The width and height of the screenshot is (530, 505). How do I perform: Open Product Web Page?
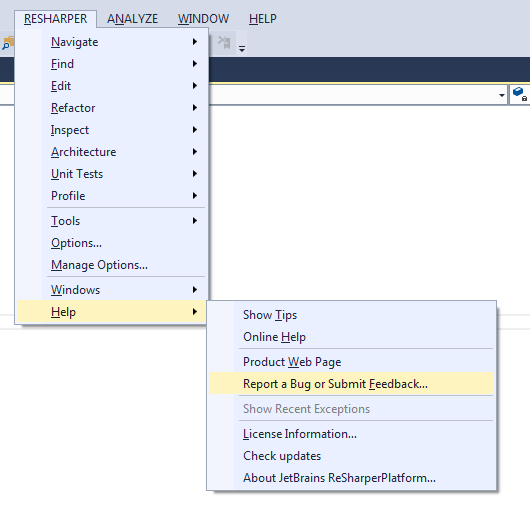pyautogui.click(x=351, y=362)
